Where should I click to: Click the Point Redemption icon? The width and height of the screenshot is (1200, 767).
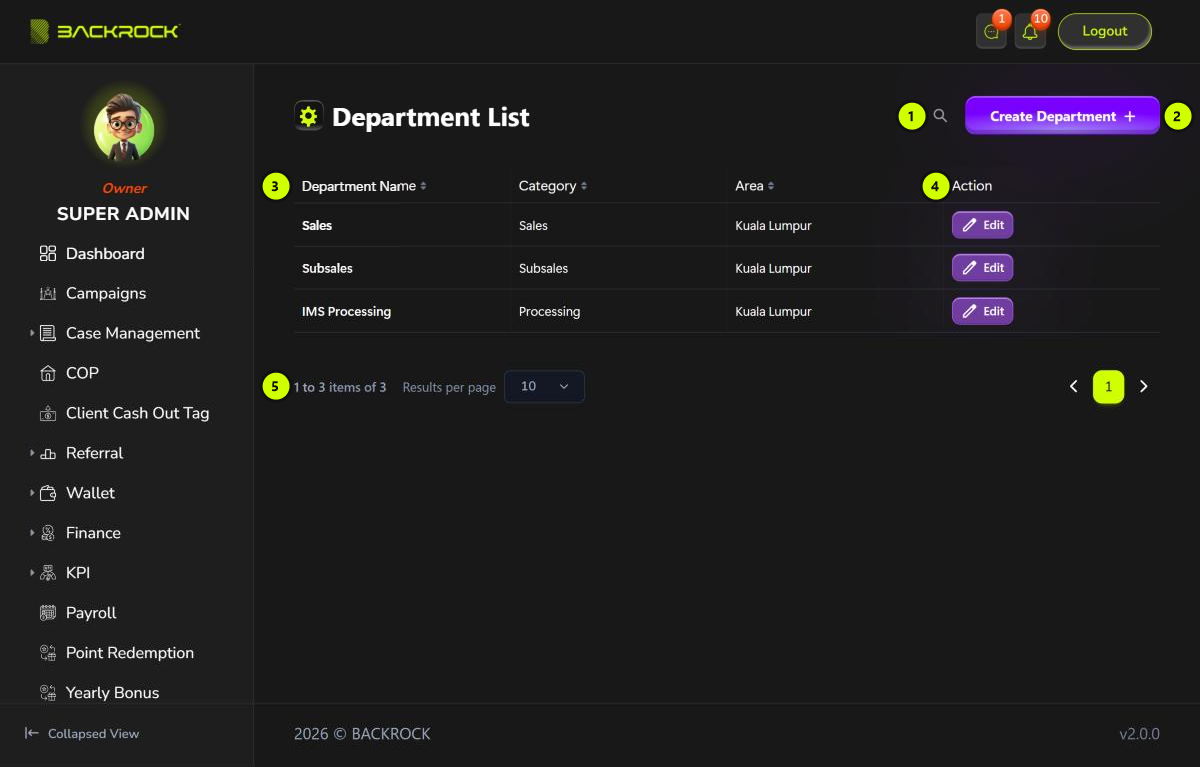(x=48, y=654)
